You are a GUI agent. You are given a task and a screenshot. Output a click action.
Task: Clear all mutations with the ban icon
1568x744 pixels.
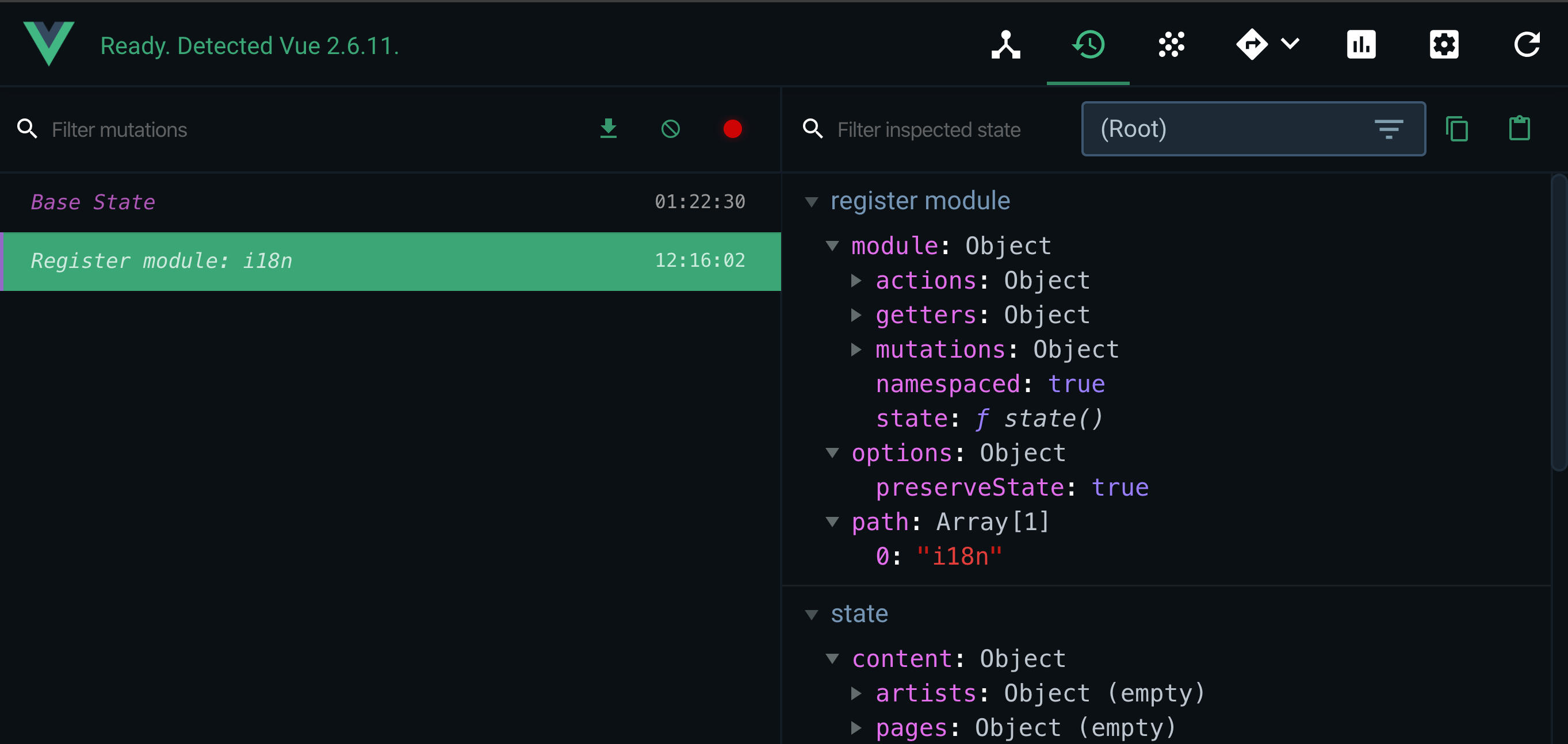671,129
